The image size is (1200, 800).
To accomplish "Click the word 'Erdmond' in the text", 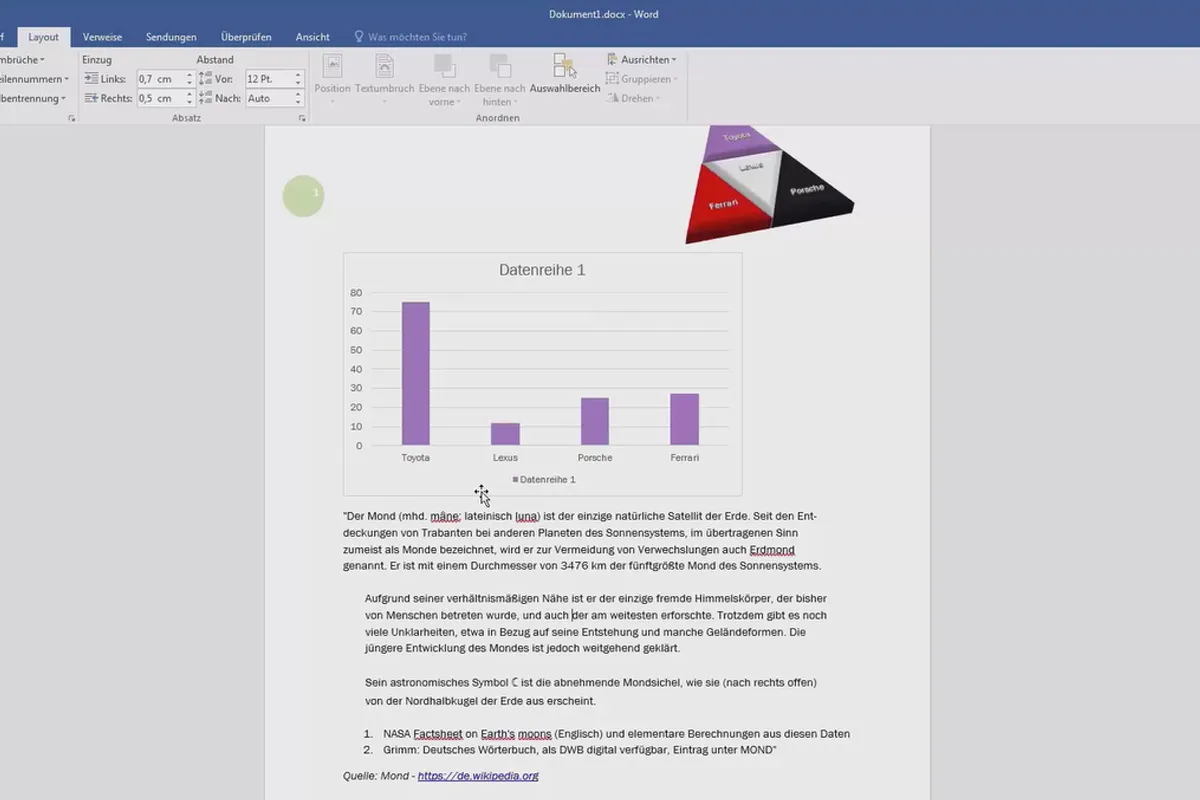I will tap(771, 549).
